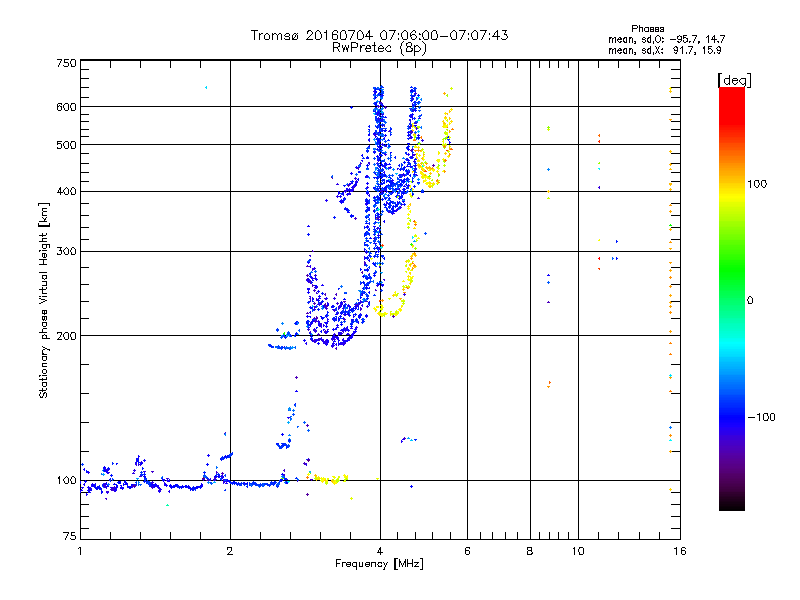Click the '2' x-axis tick label
Viewport: 800px width, 600px height.
tap(230, 551)
